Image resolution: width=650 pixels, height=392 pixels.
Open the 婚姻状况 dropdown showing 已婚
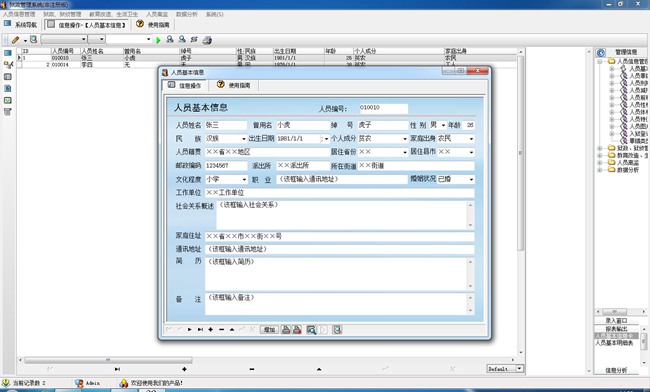471,179
